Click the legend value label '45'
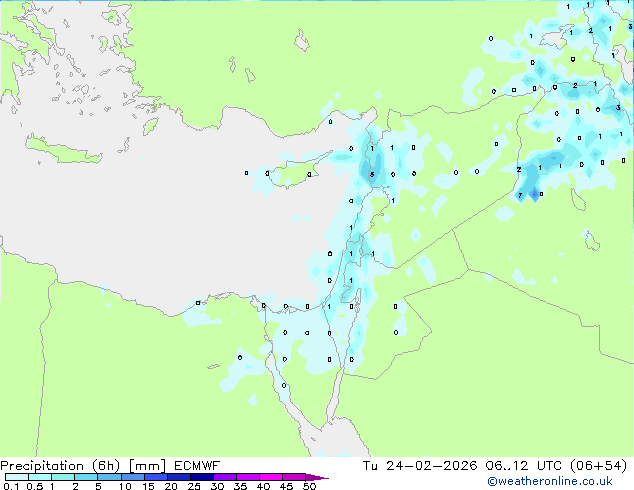Screen dimensions: 634x490 [x=286, y=486]
